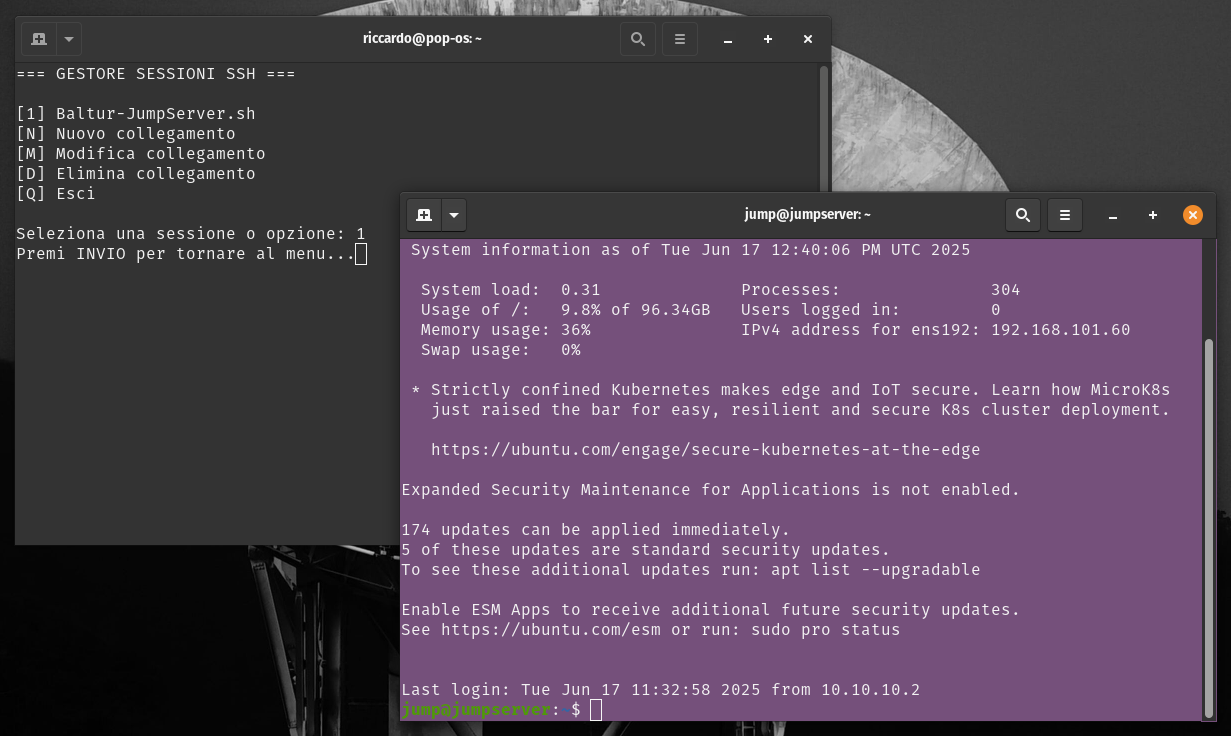The height and width of the screenshot is (736, 1231).
Task: Click the https://ubuntu.com/esm URL text
Action: pyautogui.click(x=551, y=630)
